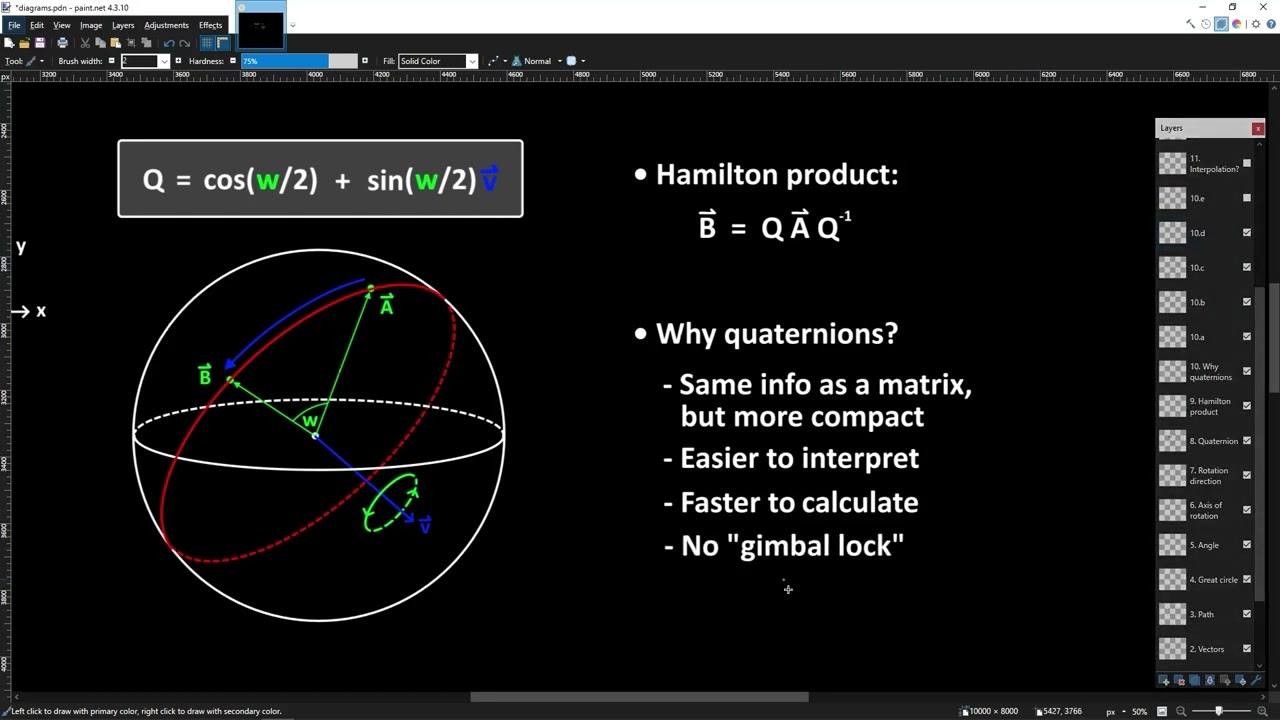Delete layer icon in Layers panel
Image resolution: width=1280 pixels, height=720 pixels.
pyautogui.click(x=1179, y=680)
